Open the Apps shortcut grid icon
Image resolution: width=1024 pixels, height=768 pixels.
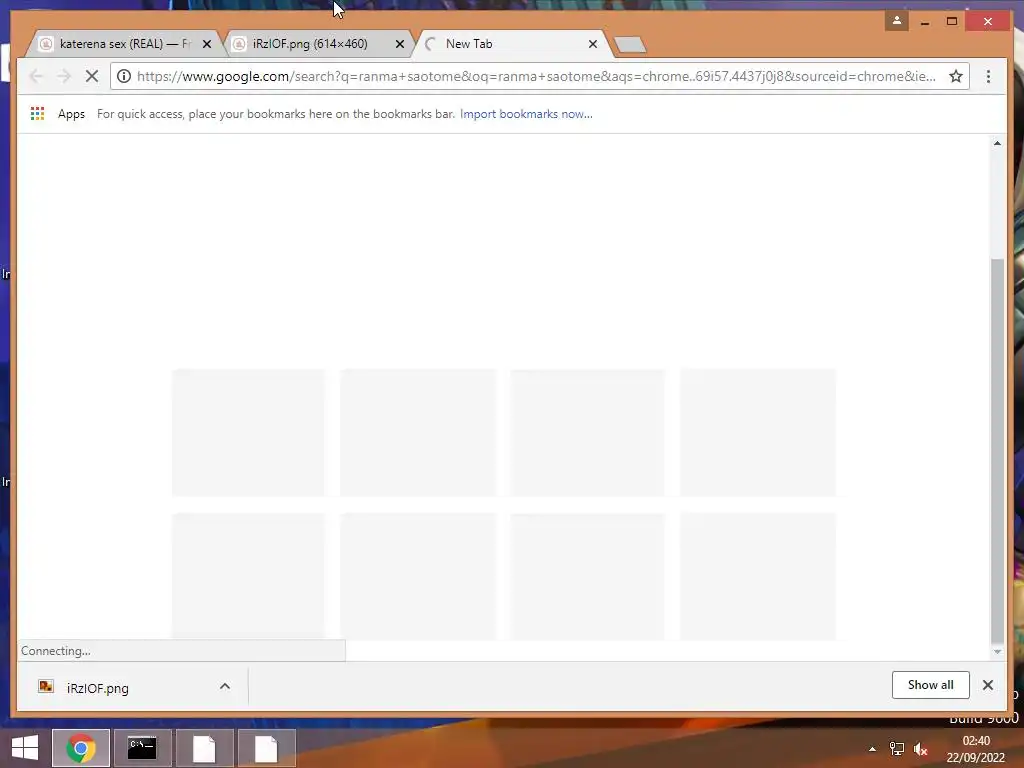point(37,114)
